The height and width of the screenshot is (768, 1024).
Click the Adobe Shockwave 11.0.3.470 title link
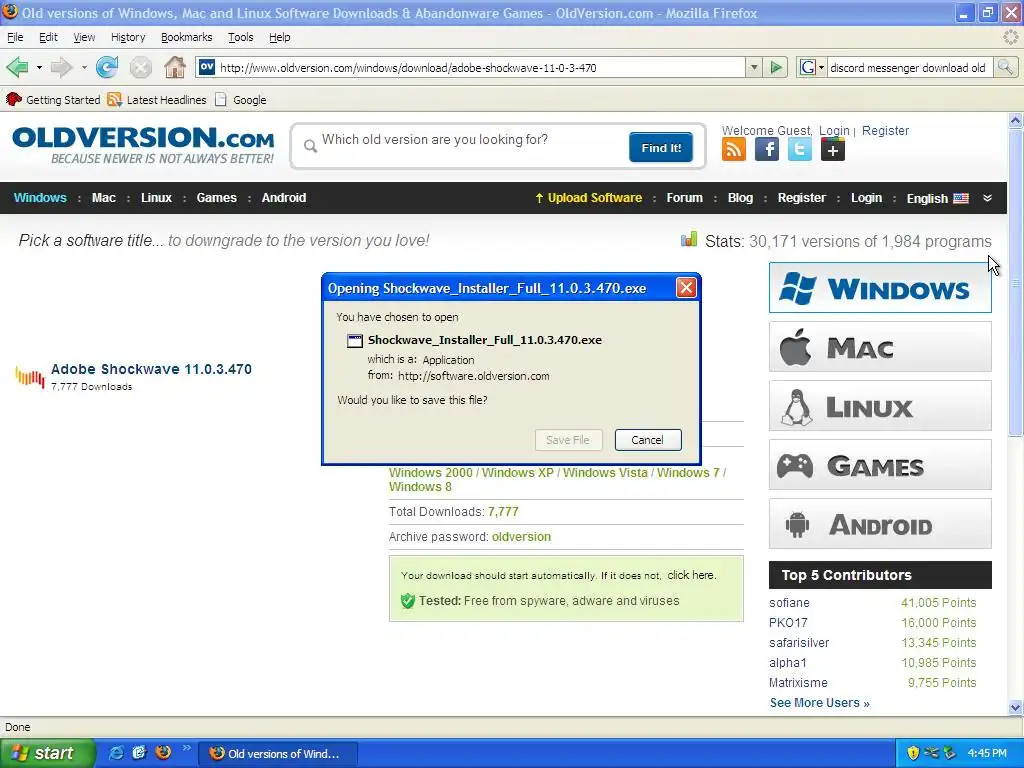[152, 369]
